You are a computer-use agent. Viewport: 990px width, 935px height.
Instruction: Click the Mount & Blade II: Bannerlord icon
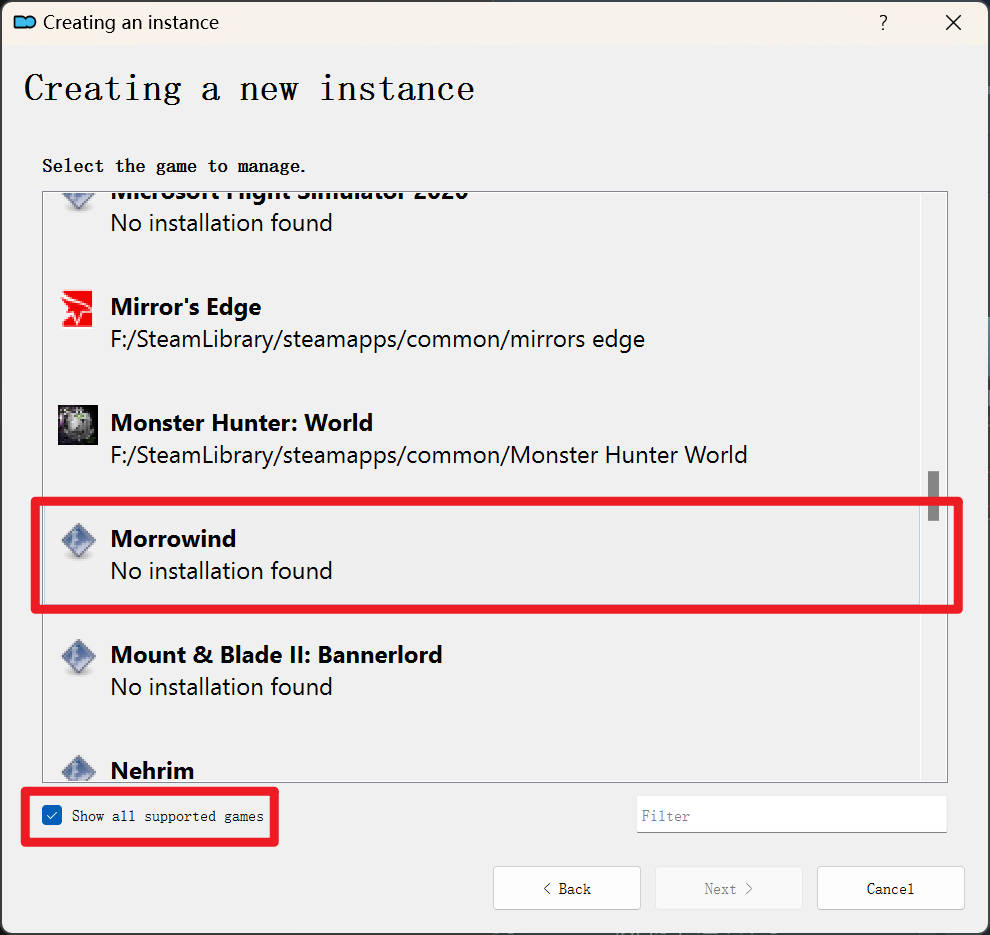coord(78,657)
